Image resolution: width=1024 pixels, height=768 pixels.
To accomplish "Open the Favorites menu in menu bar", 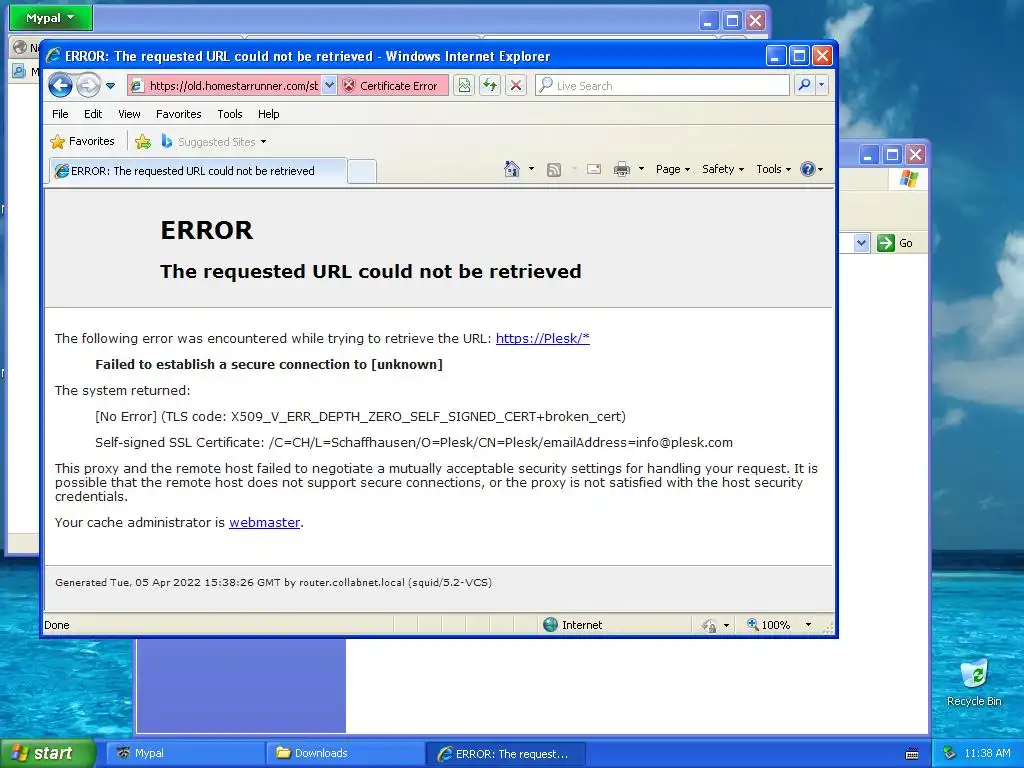I will point(178,114).
